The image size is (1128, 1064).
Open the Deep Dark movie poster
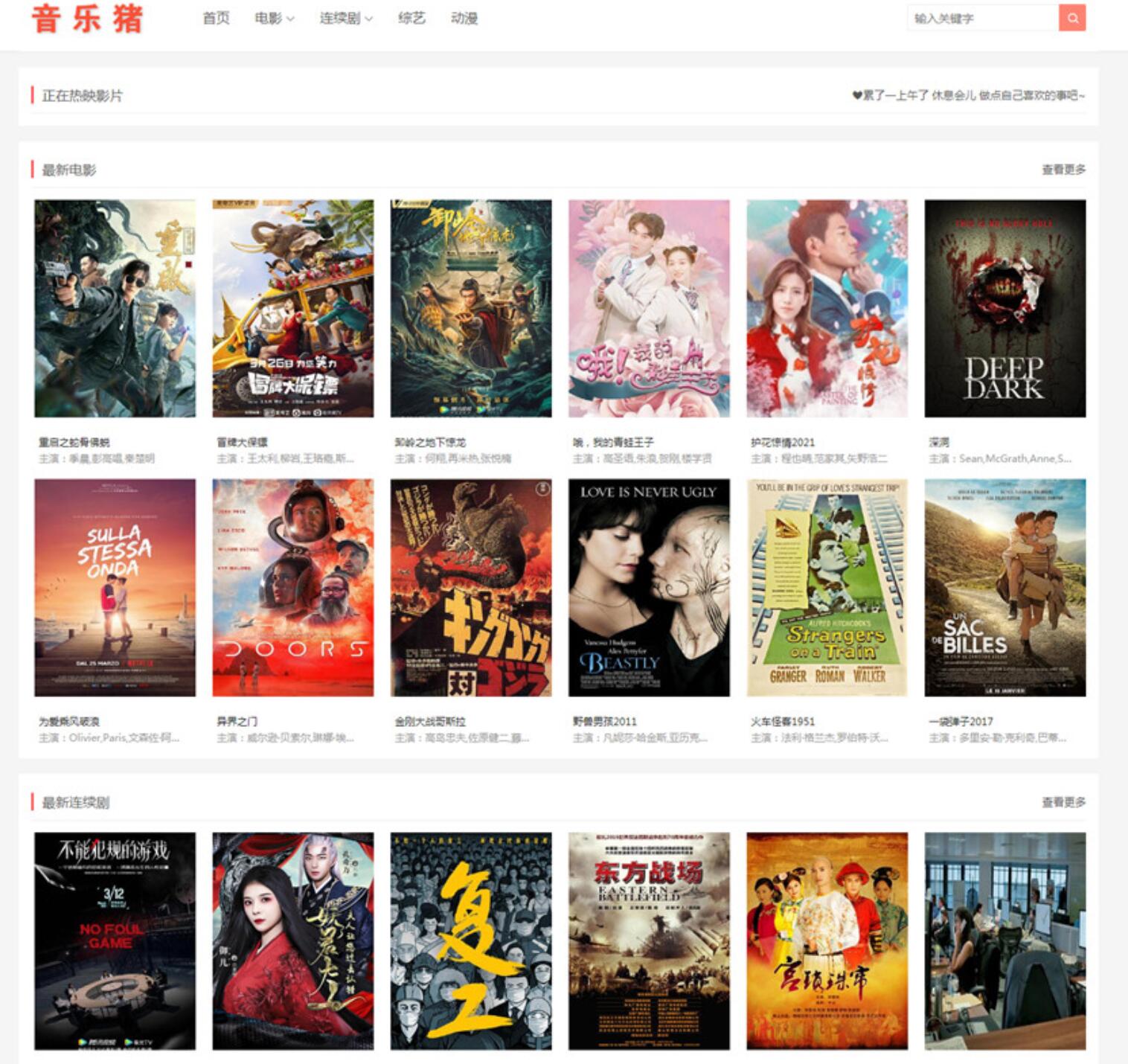point(1004,308)
